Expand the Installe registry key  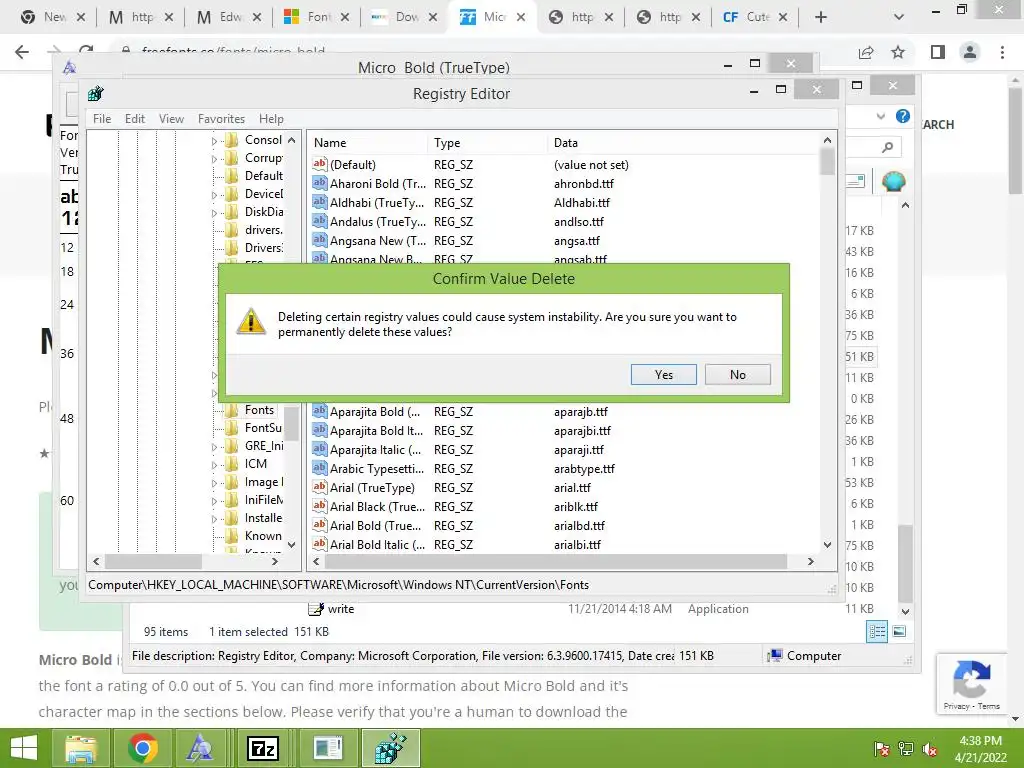point(214,519)
